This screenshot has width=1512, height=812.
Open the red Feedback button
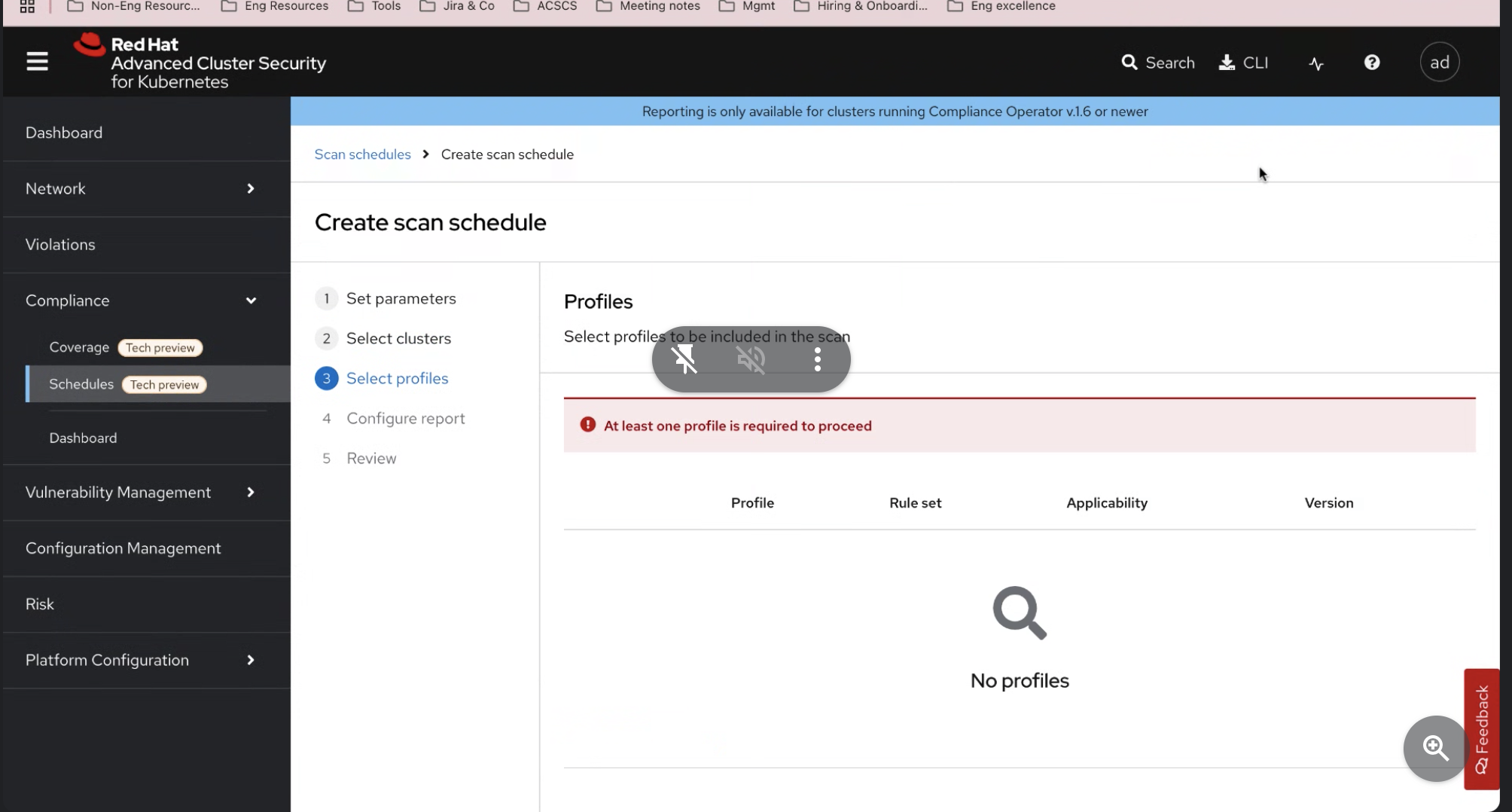[x=1481, y=728]
